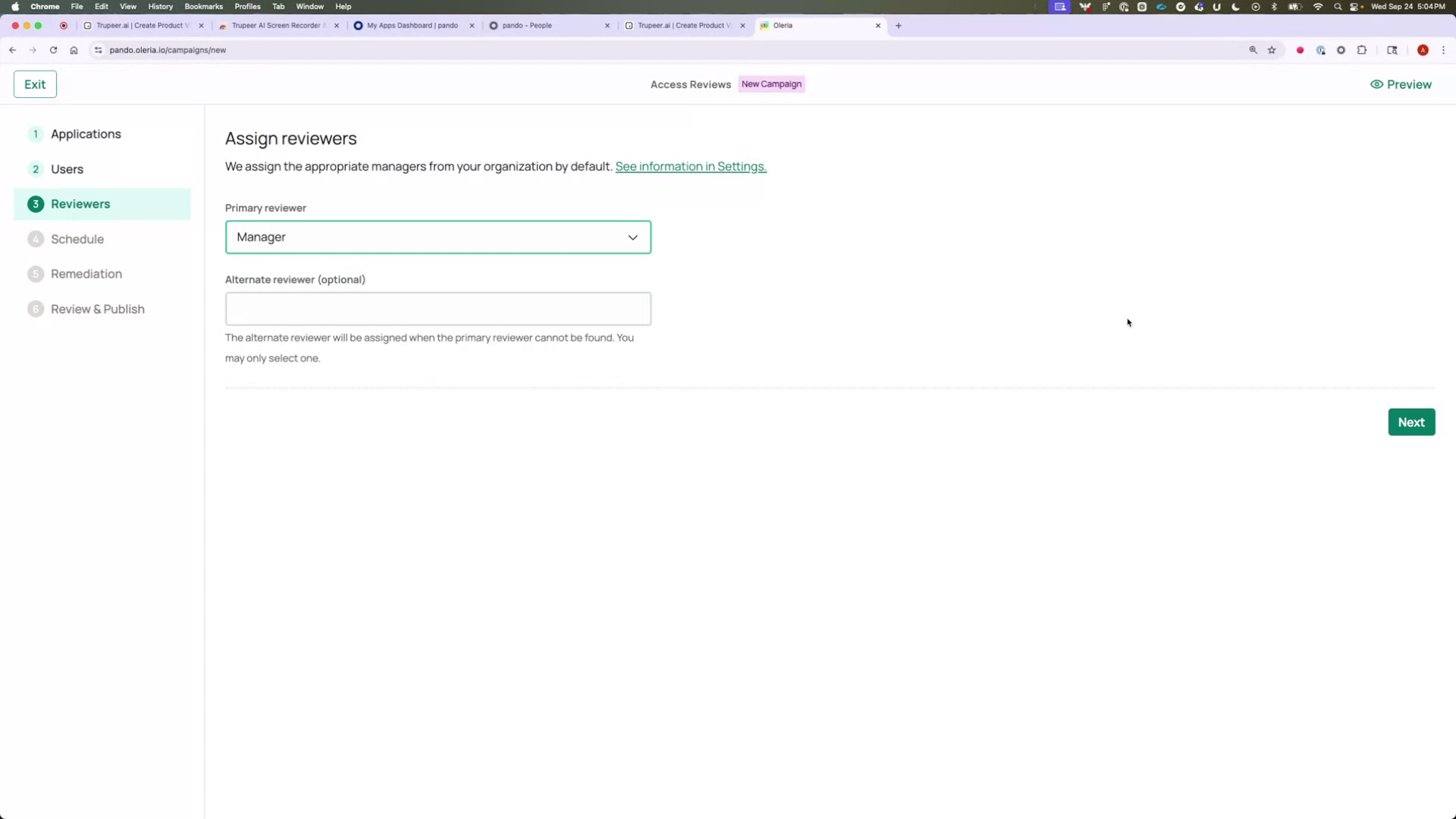Open Chrome's three-dot menu
The width and height of the screenshot is (1456, 819).
[1443, 50]
